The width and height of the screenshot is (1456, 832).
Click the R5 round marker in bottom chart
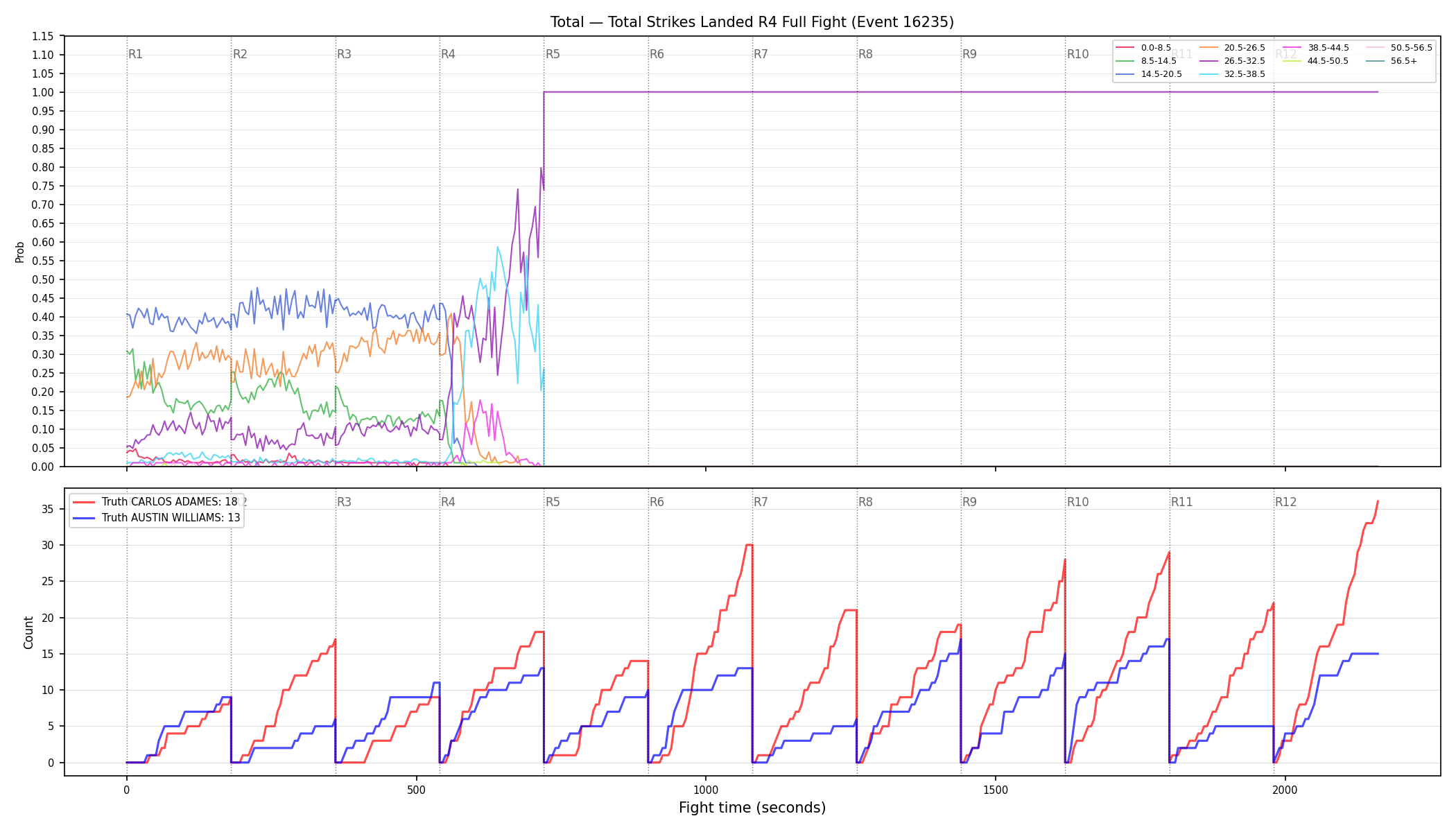point(553,502)
